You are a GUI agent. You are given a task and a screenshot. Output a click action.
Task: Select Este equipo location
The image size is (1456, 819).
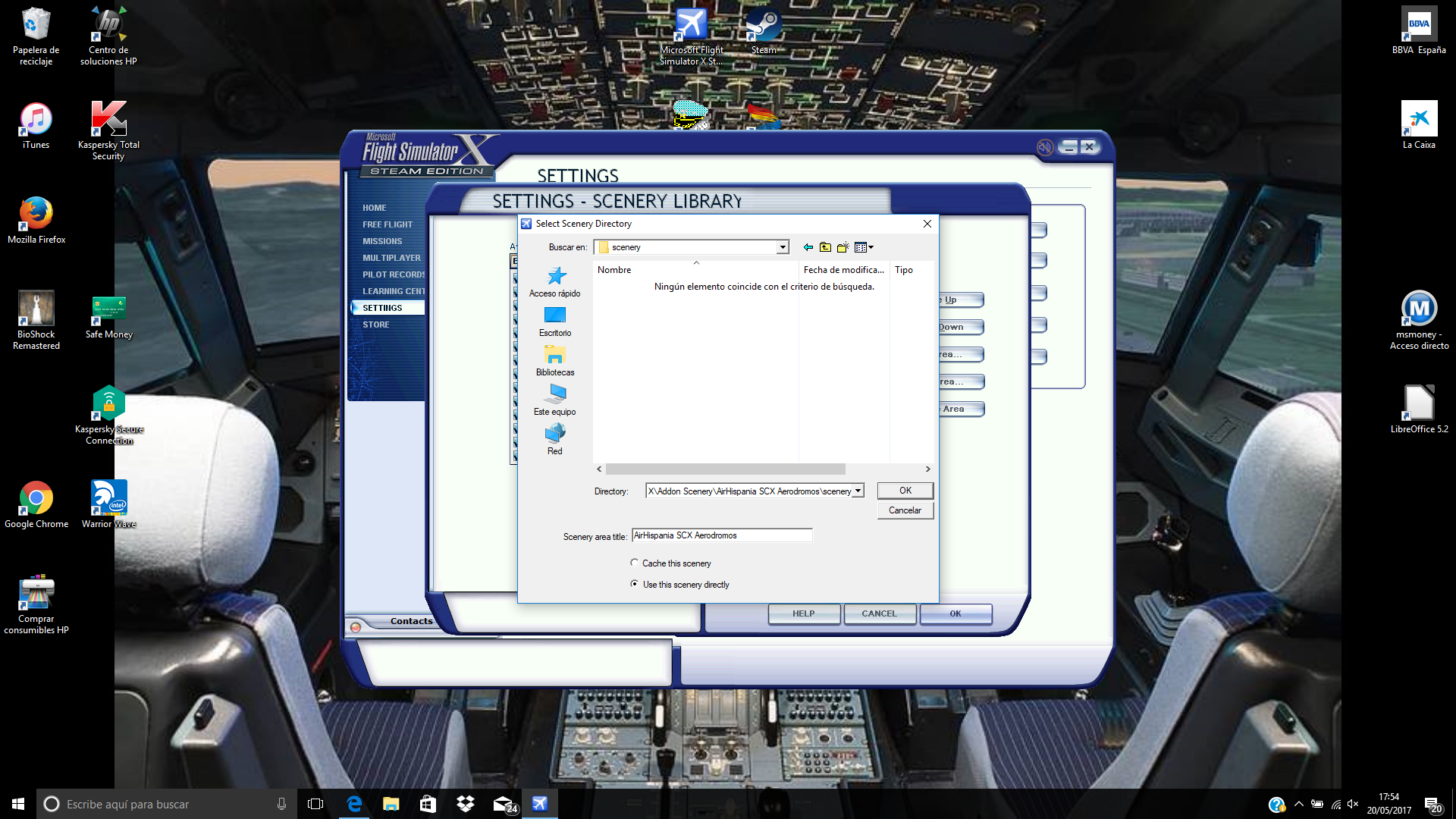(555, 400)
